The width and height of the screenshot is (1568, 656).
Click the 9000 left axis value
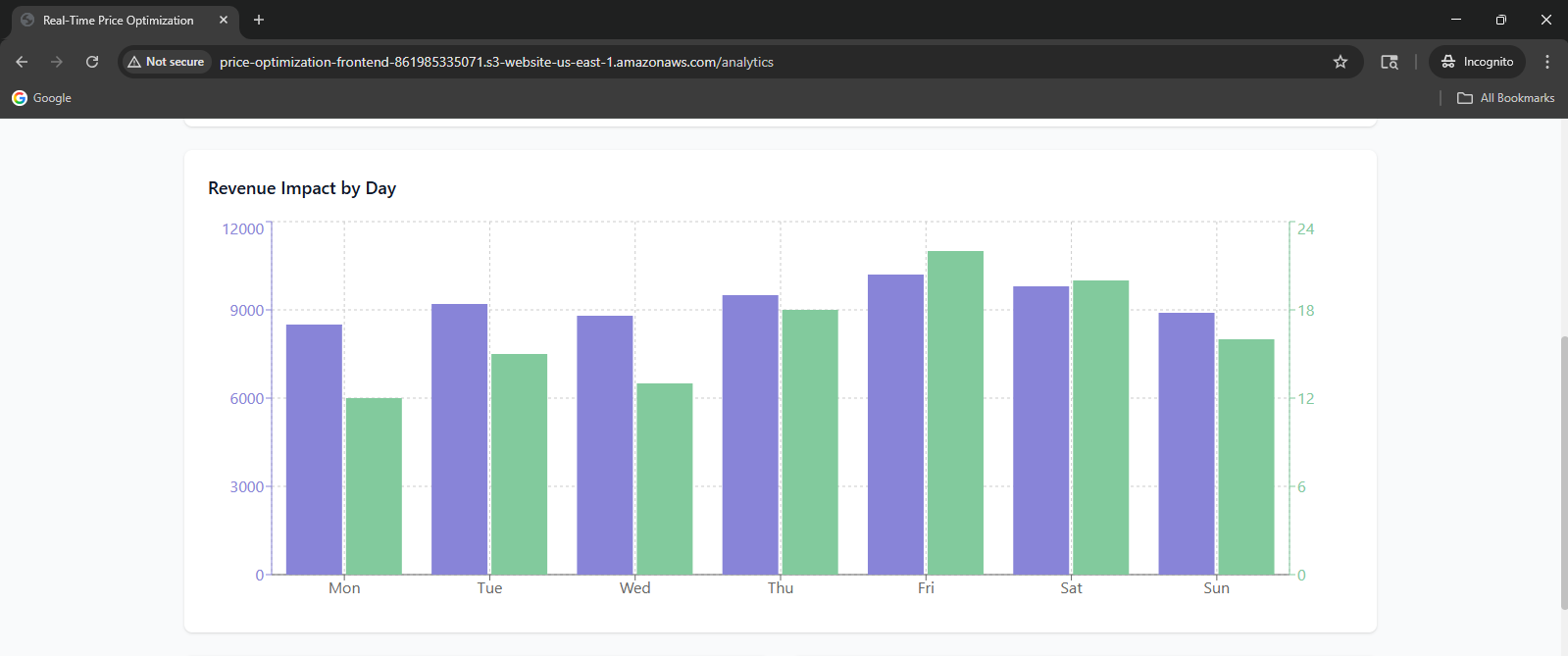coord(247,311)
